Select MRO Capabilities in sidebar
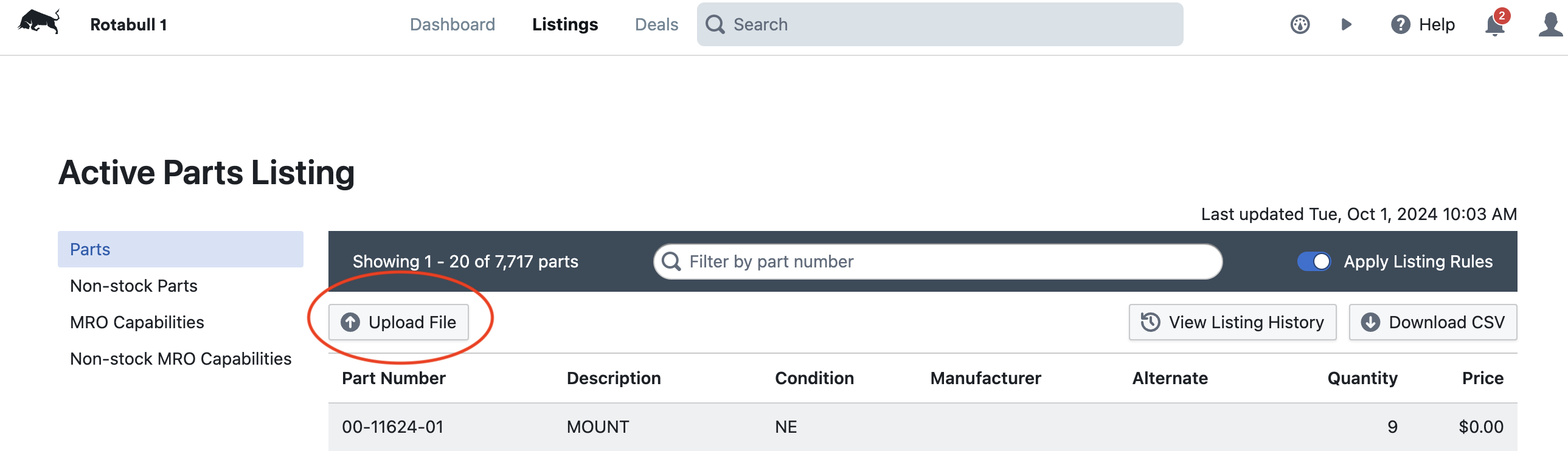The image size is (1568, 451). click(137, 323)
